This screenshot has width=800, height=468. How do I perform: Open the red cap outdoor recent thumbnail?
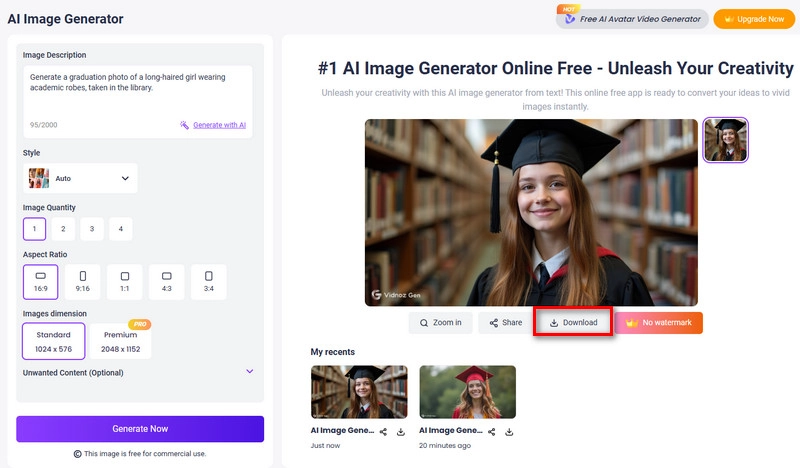coord(467,392)
